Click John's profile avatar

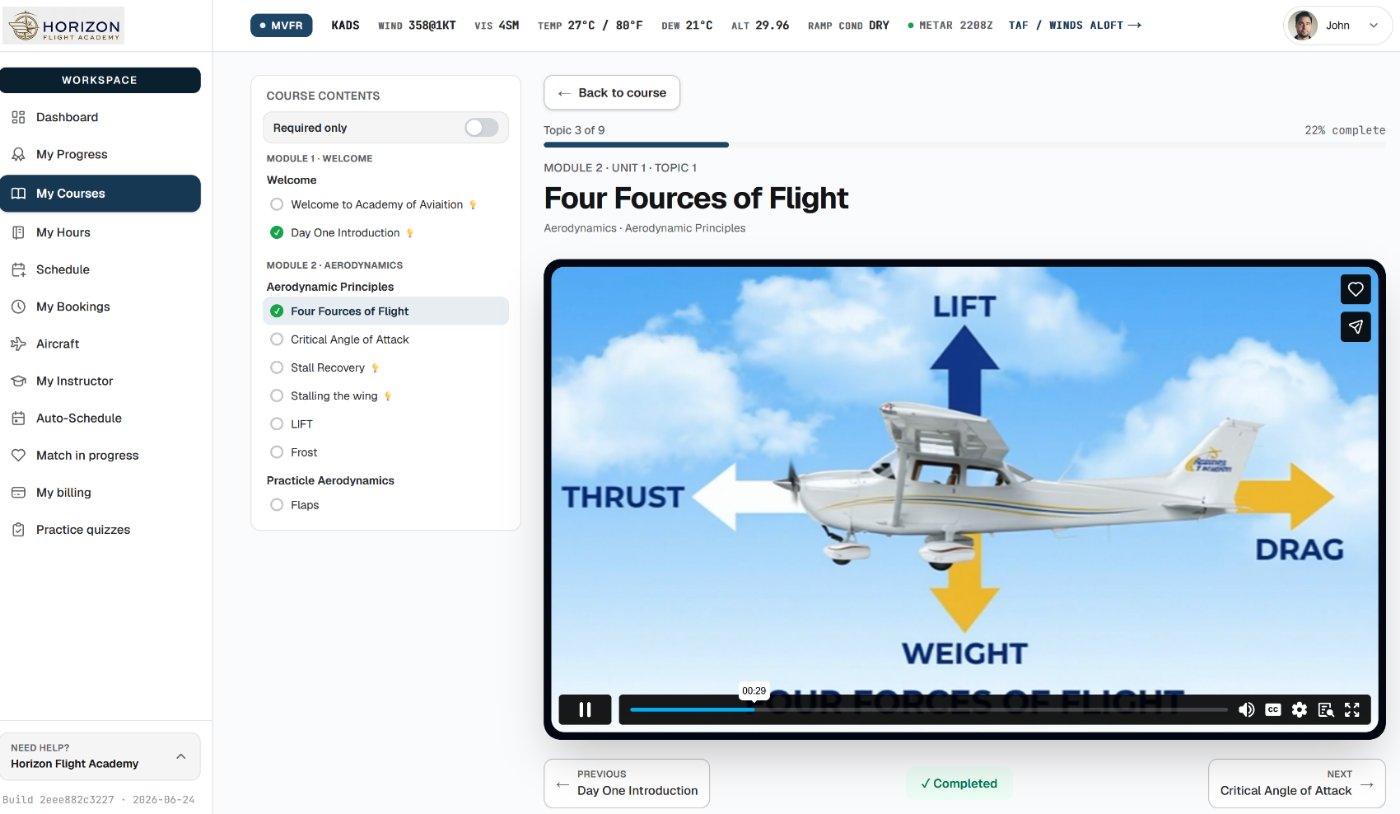tap(1303, 26)
